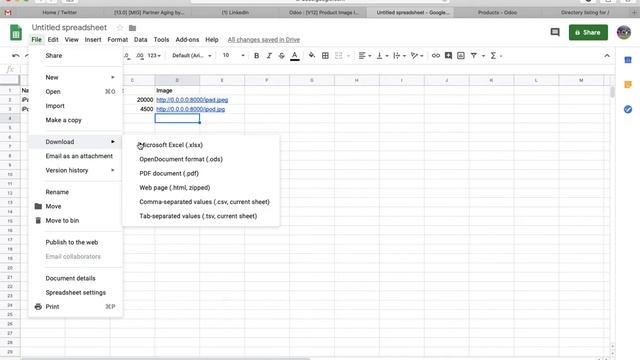Screen dimensions: 640x360
Task: Open the Google account avatar
Action: tap(624, 32)
